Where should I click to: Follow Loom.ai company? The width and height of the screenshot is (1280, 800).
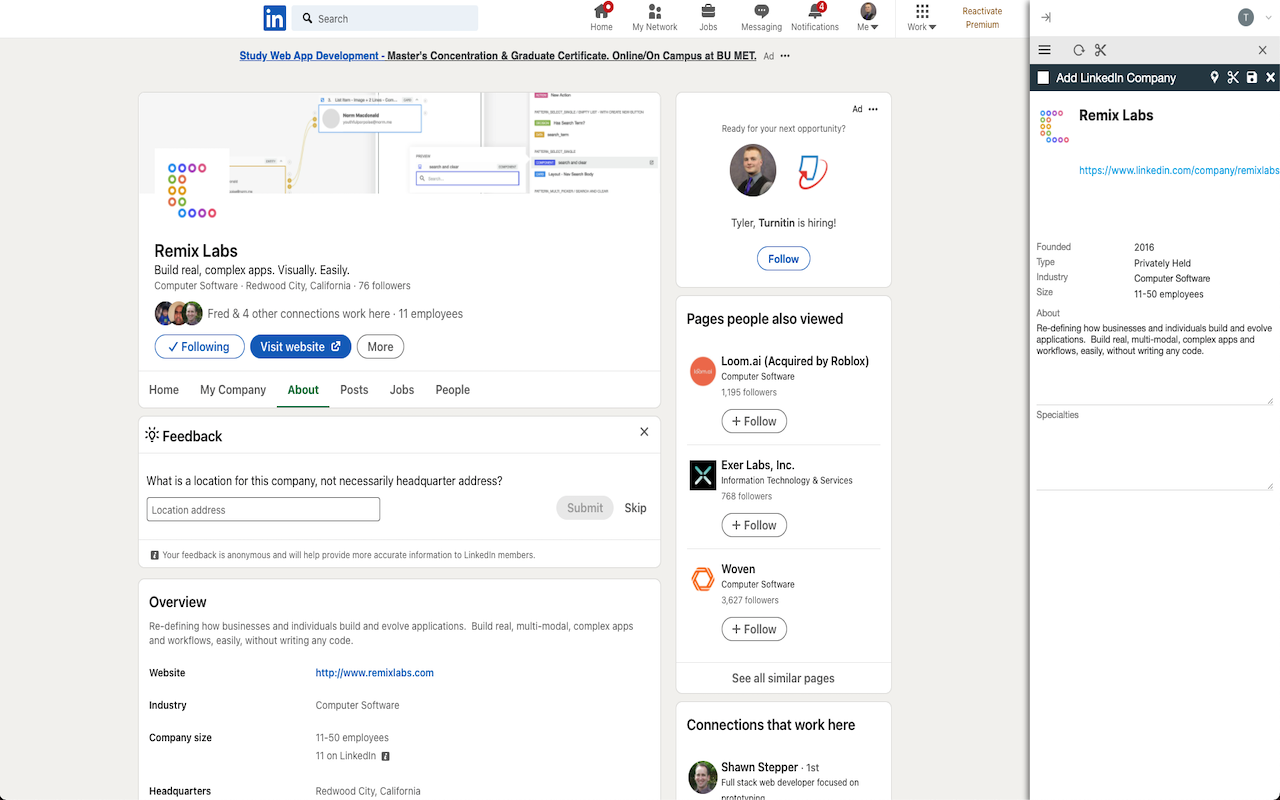coord(754,421)
